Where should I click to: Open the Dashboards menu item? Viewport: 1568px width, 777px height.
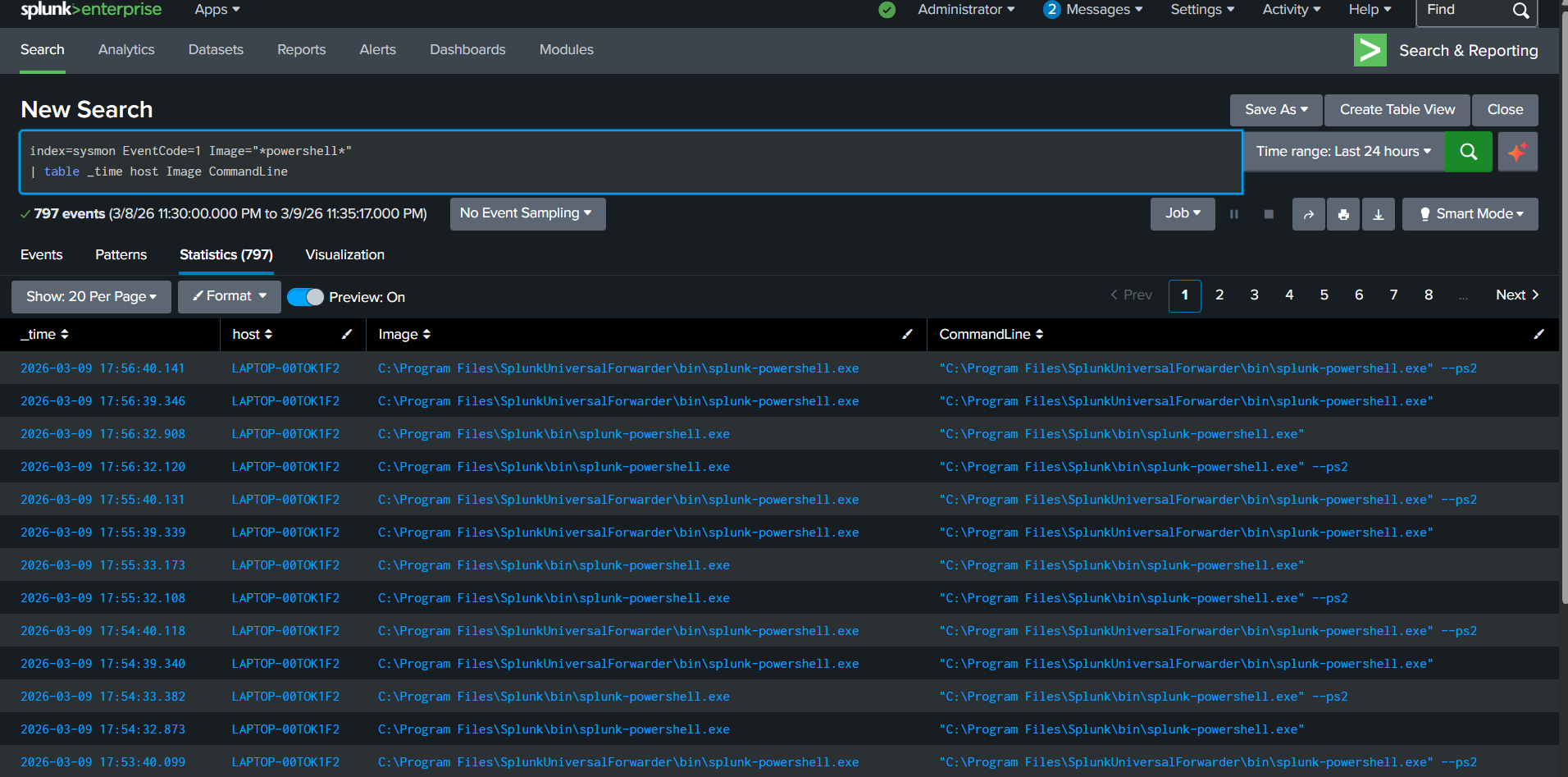click(467, 49)
